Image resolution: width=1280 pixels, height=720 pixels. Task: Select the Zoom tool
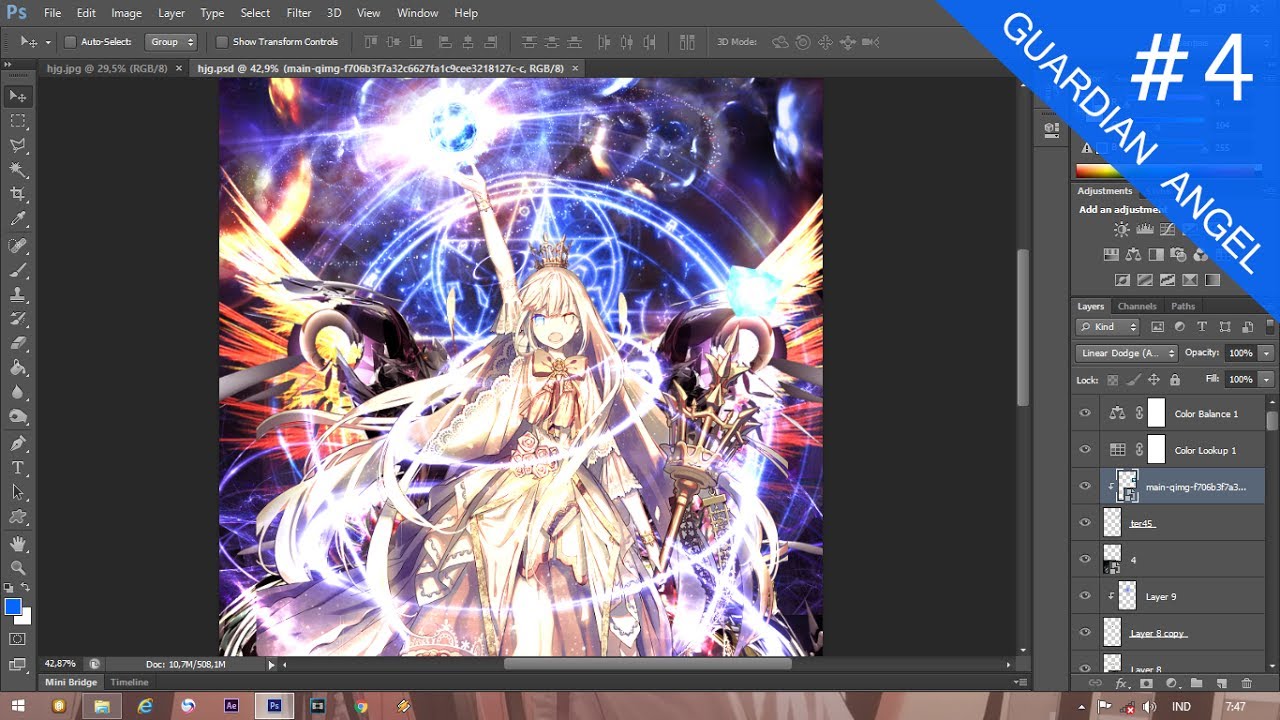[18, 568]
